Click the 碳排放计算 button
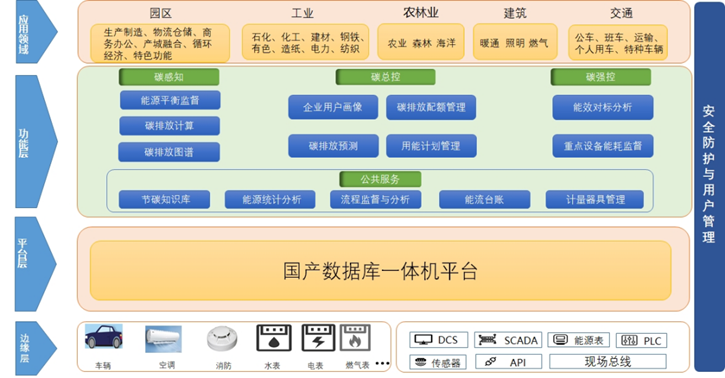The width and height of the screenshot is (725, 378). [x=169, y=126]
